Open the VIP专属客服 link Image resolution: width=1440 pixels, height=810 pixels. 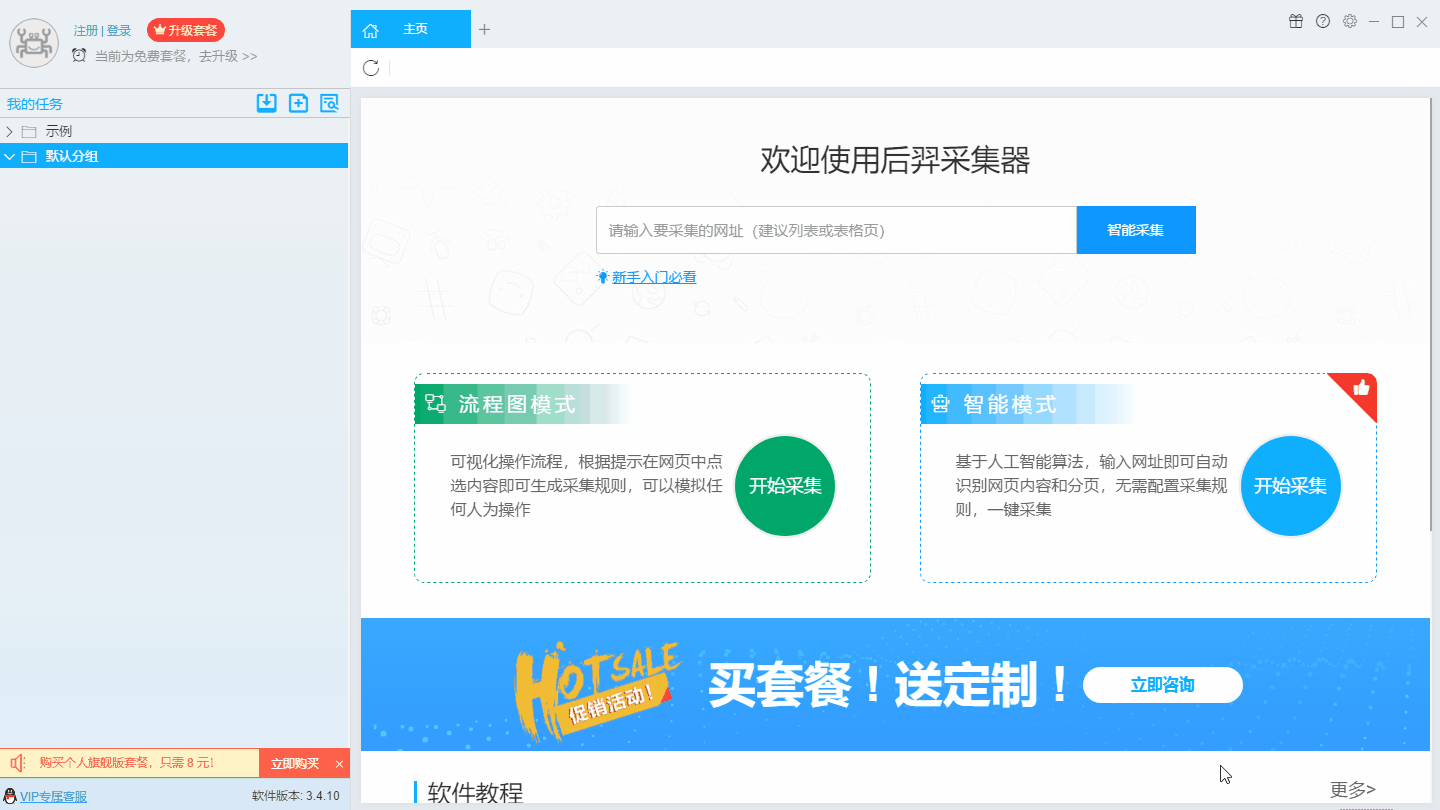(x=53, y=796)
